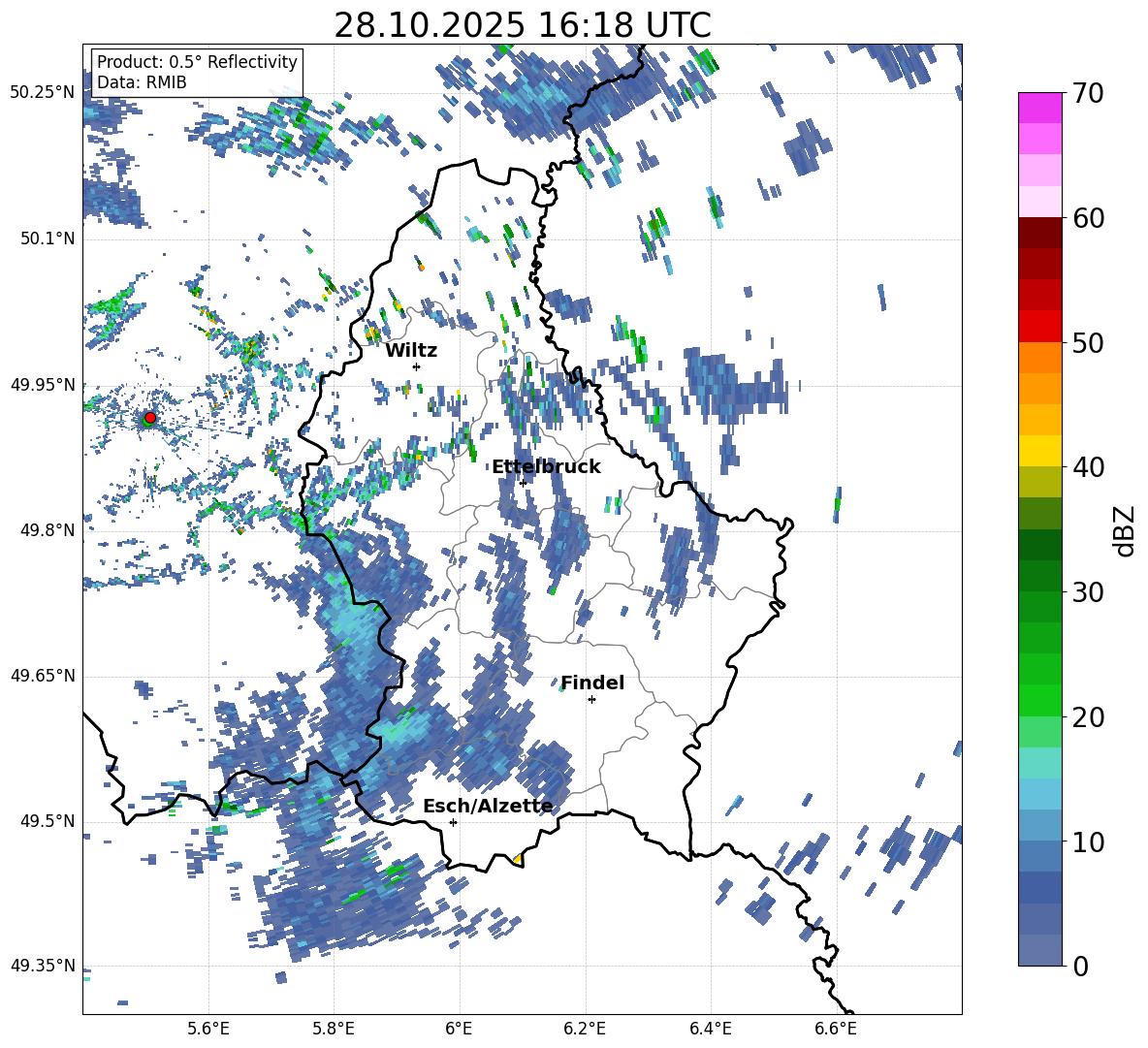Click the 60 tick label on colorbar
Image resolution: width=1148 pixels, height=1048 pixels.
click(1088, 218)
